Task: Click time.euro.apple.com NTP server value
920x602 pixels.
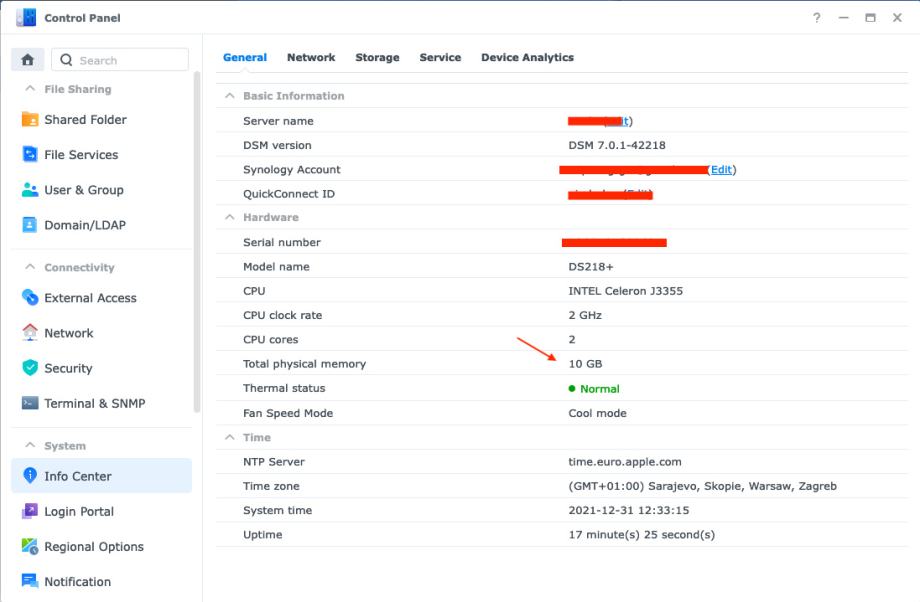Action: 625,462
